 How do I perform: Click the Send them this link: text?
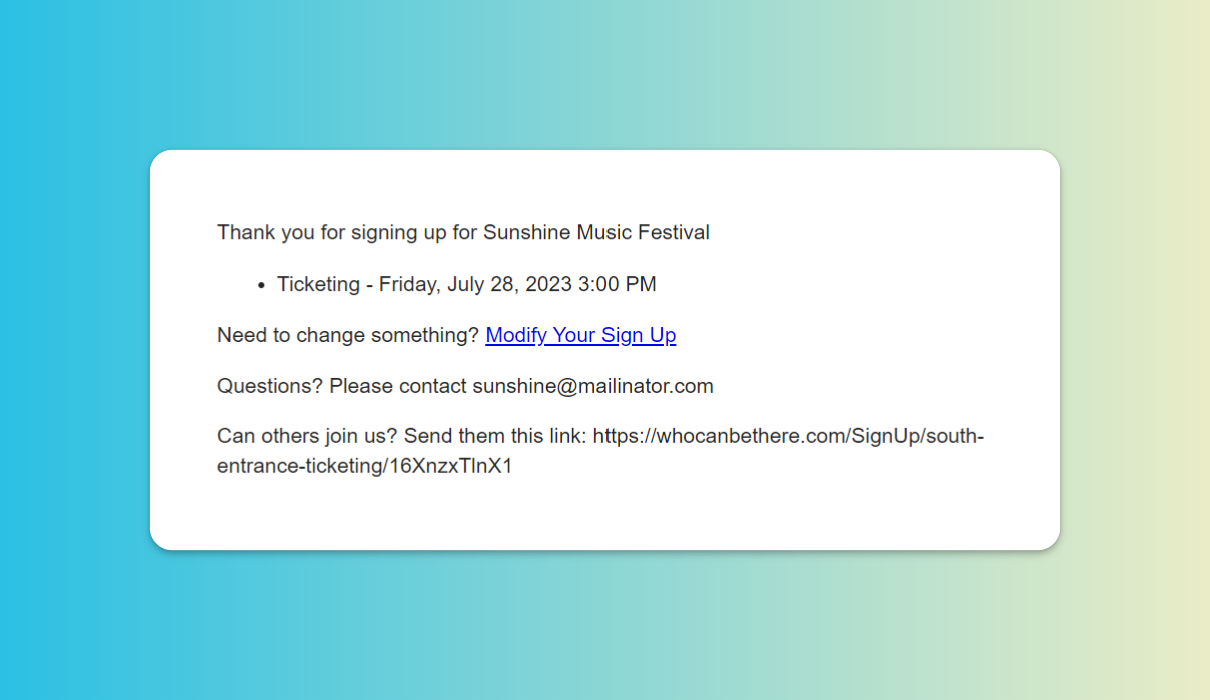point(495,437)
